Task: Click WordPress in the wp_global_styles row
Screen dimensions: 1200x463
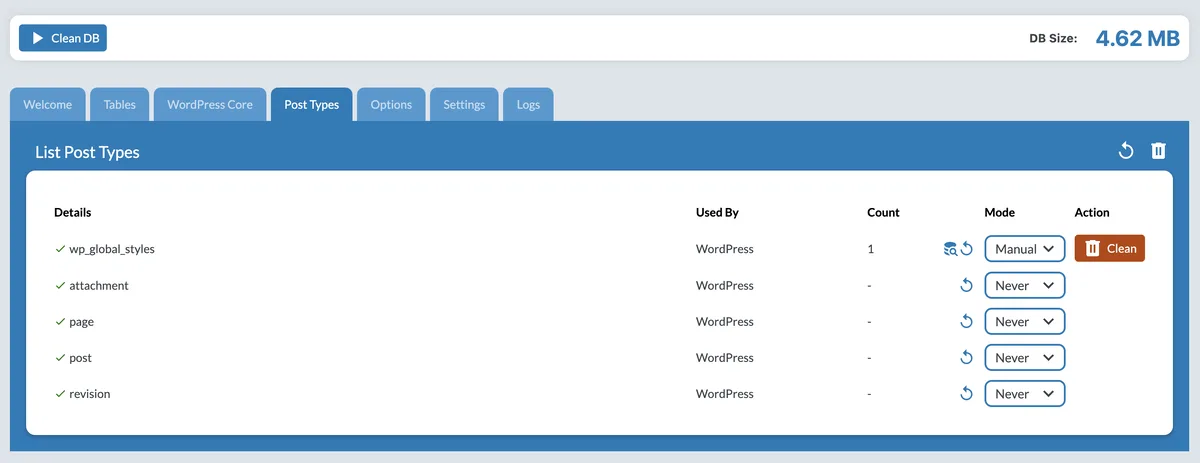Action: (725, 249)
